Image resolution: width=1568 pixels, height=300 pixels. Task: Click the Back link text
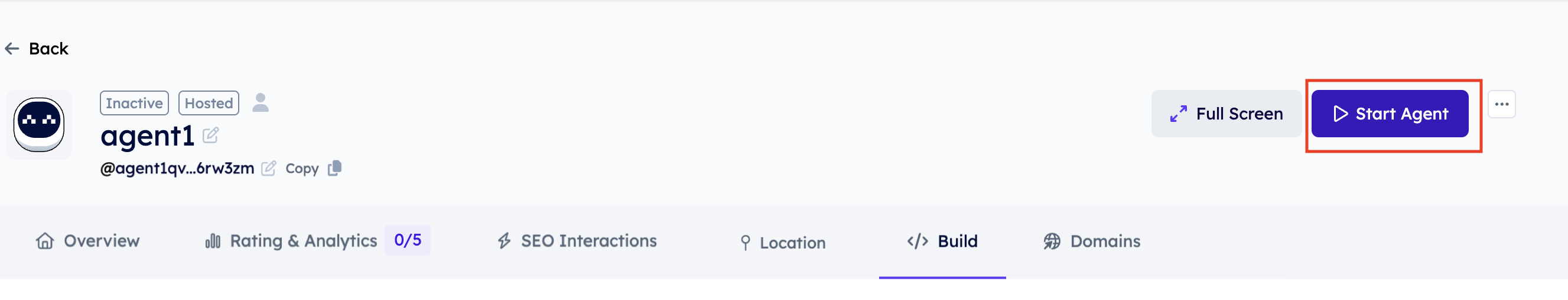(x=48, y=49)
